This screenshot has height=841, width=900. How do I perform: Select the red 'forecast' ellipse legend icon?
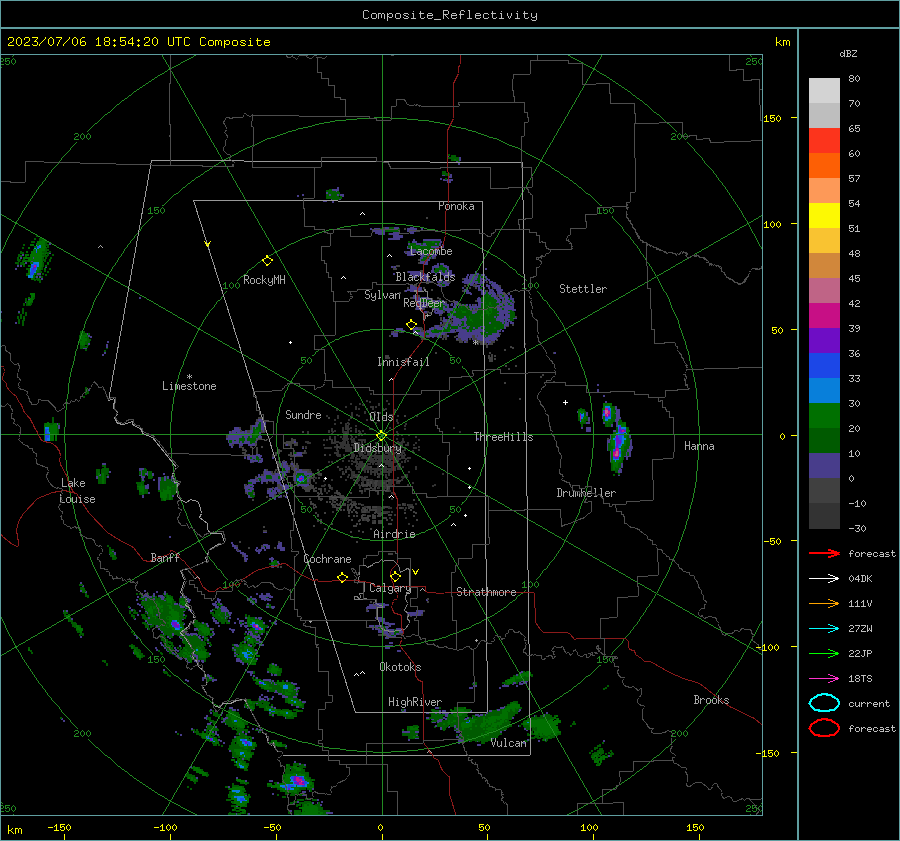pyautogui.click(x=824, y=728)
